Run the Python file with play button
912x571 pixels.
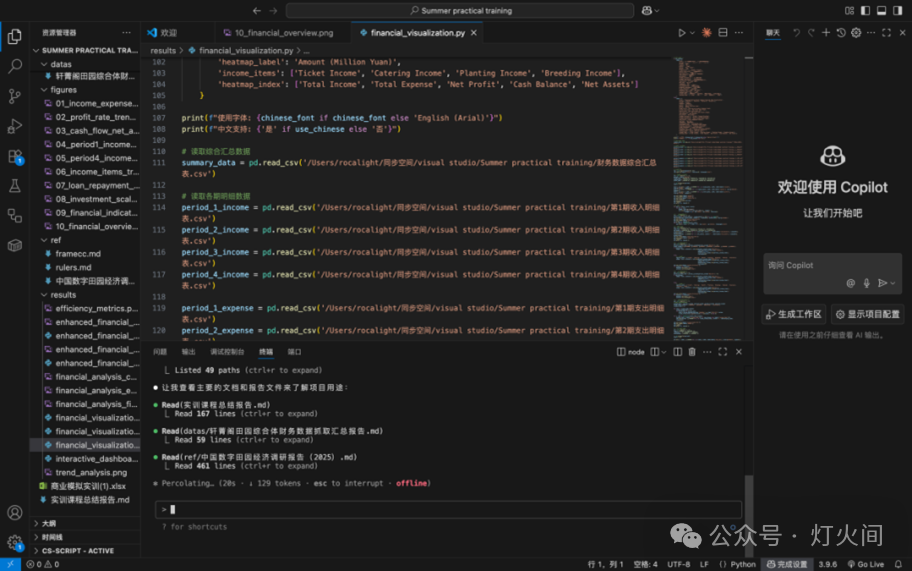682,33
